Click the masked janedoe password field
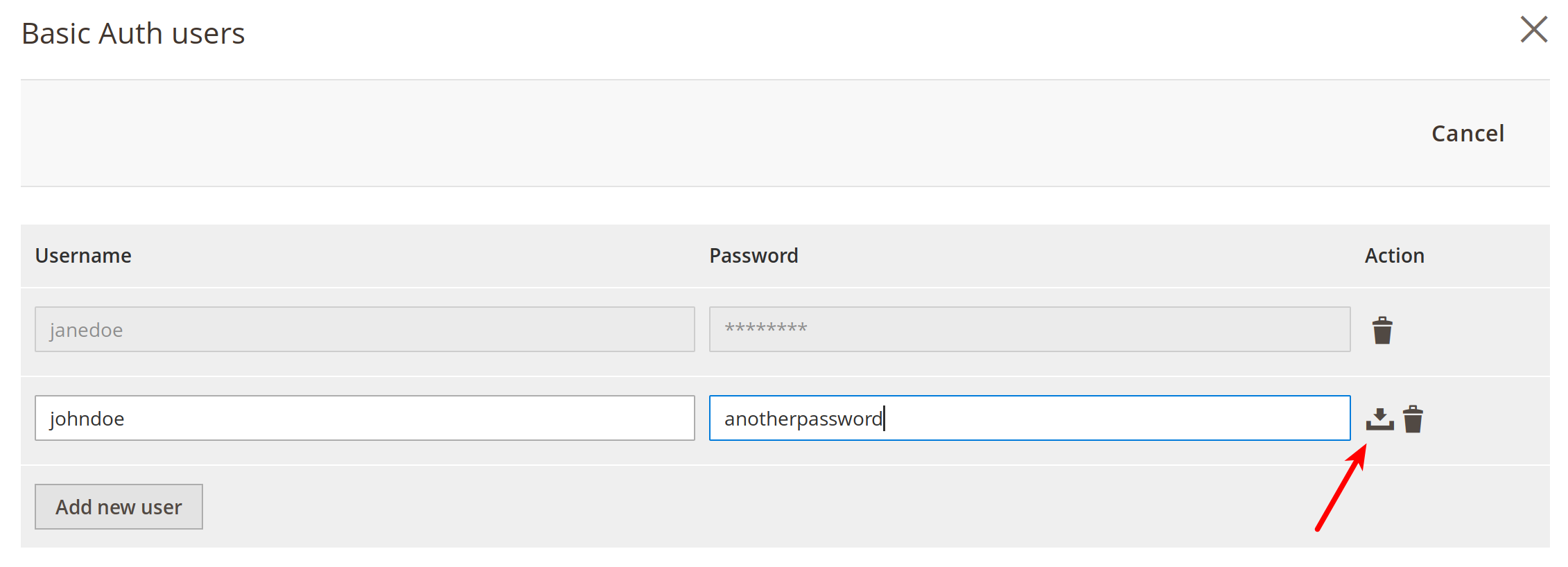This screenshot has height=567, width=1568. (1029, 329)
